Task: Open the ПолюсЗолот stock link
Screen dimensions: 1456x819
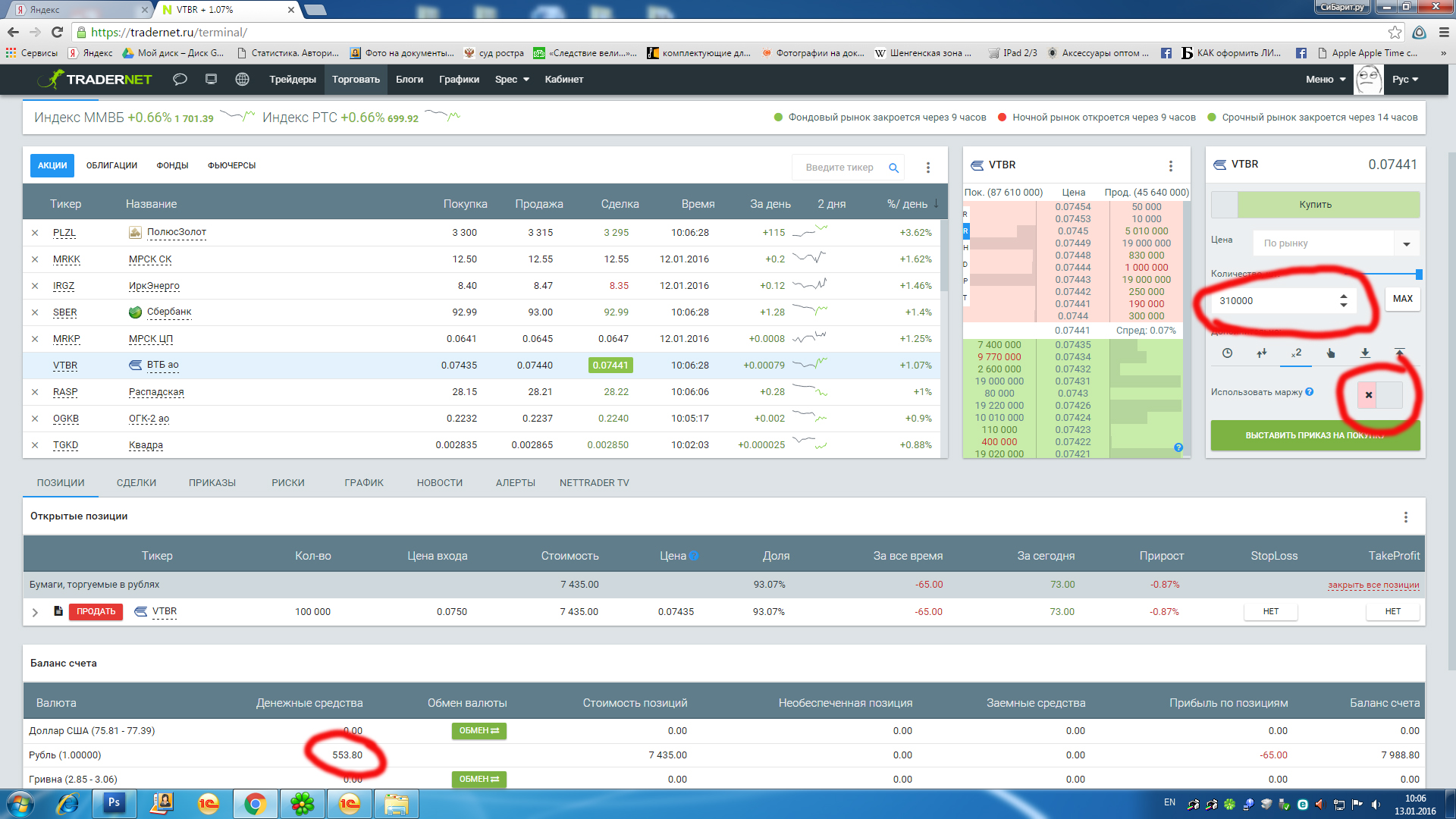Action: point(177,232)
